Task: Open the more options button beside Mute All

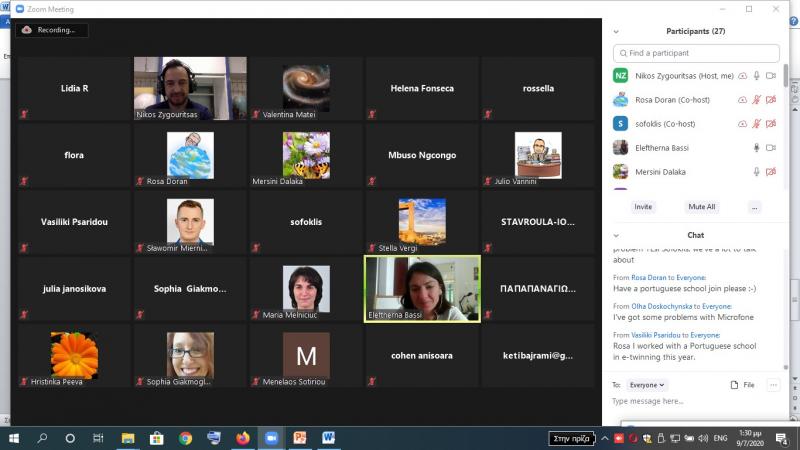Action: tap(754, 207)
